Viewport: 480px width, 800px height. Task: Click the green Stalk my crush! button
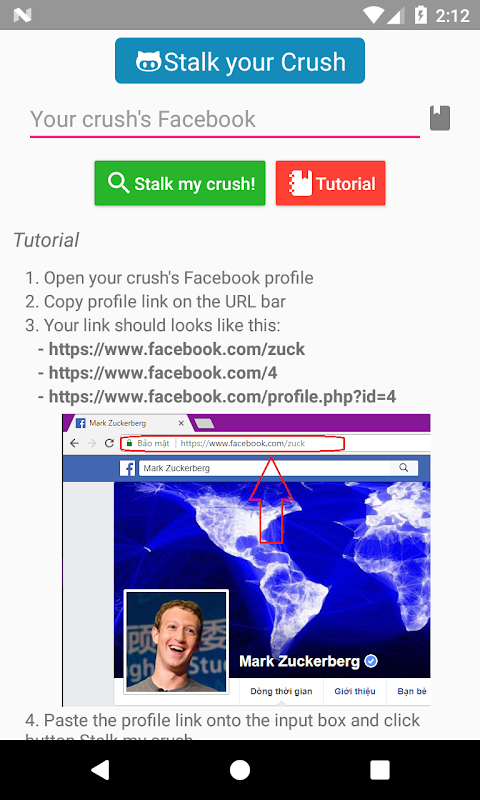[180, 183]
